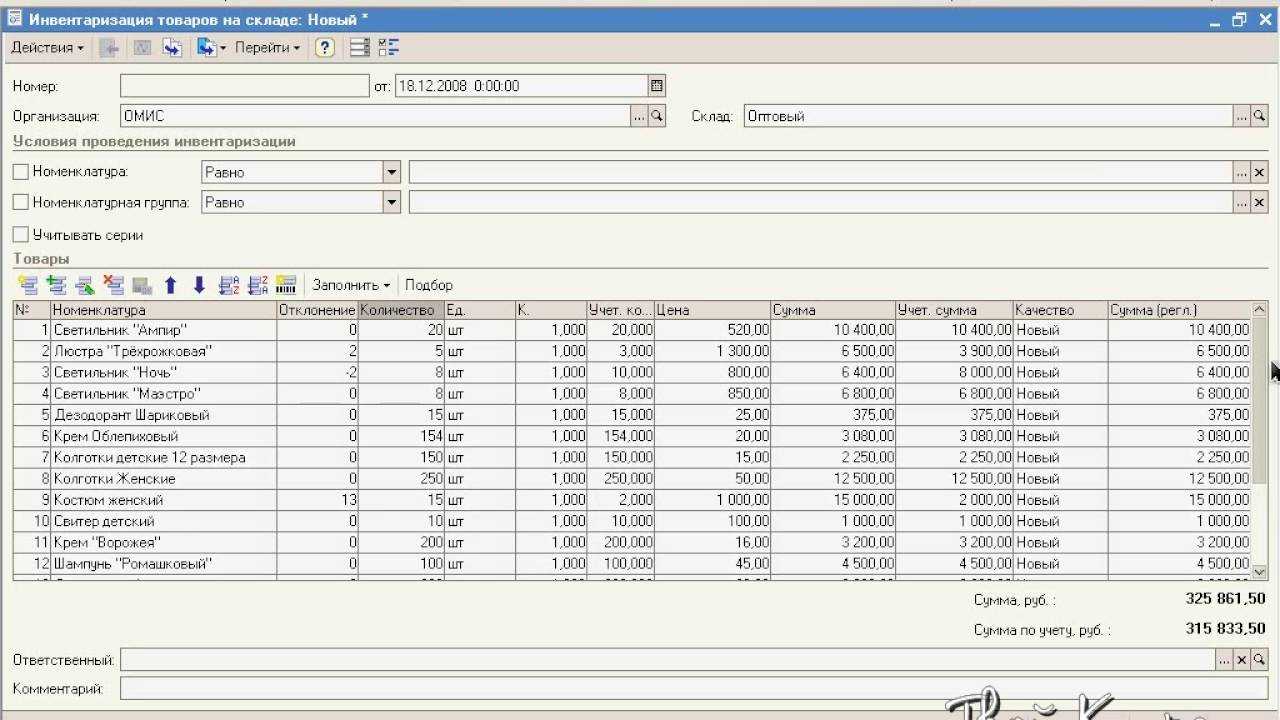Tick the Учитывать серии checkbox

21,235
